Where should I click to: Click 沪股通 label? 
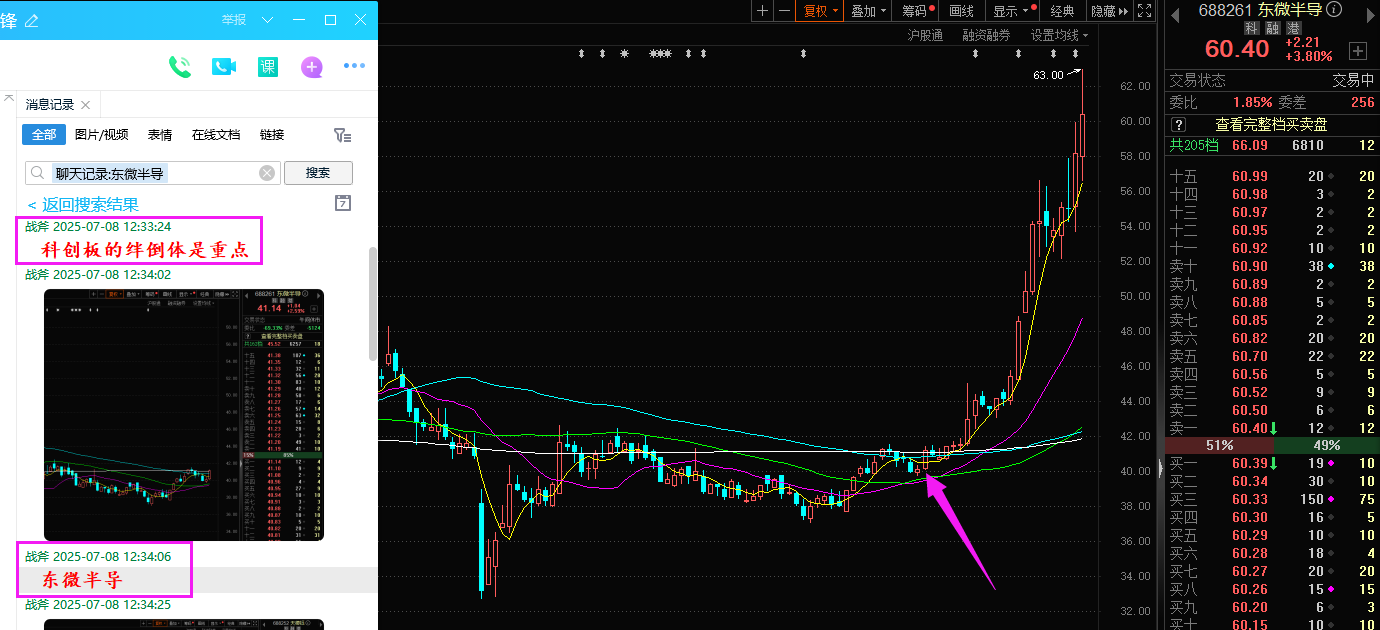[925, 35]
